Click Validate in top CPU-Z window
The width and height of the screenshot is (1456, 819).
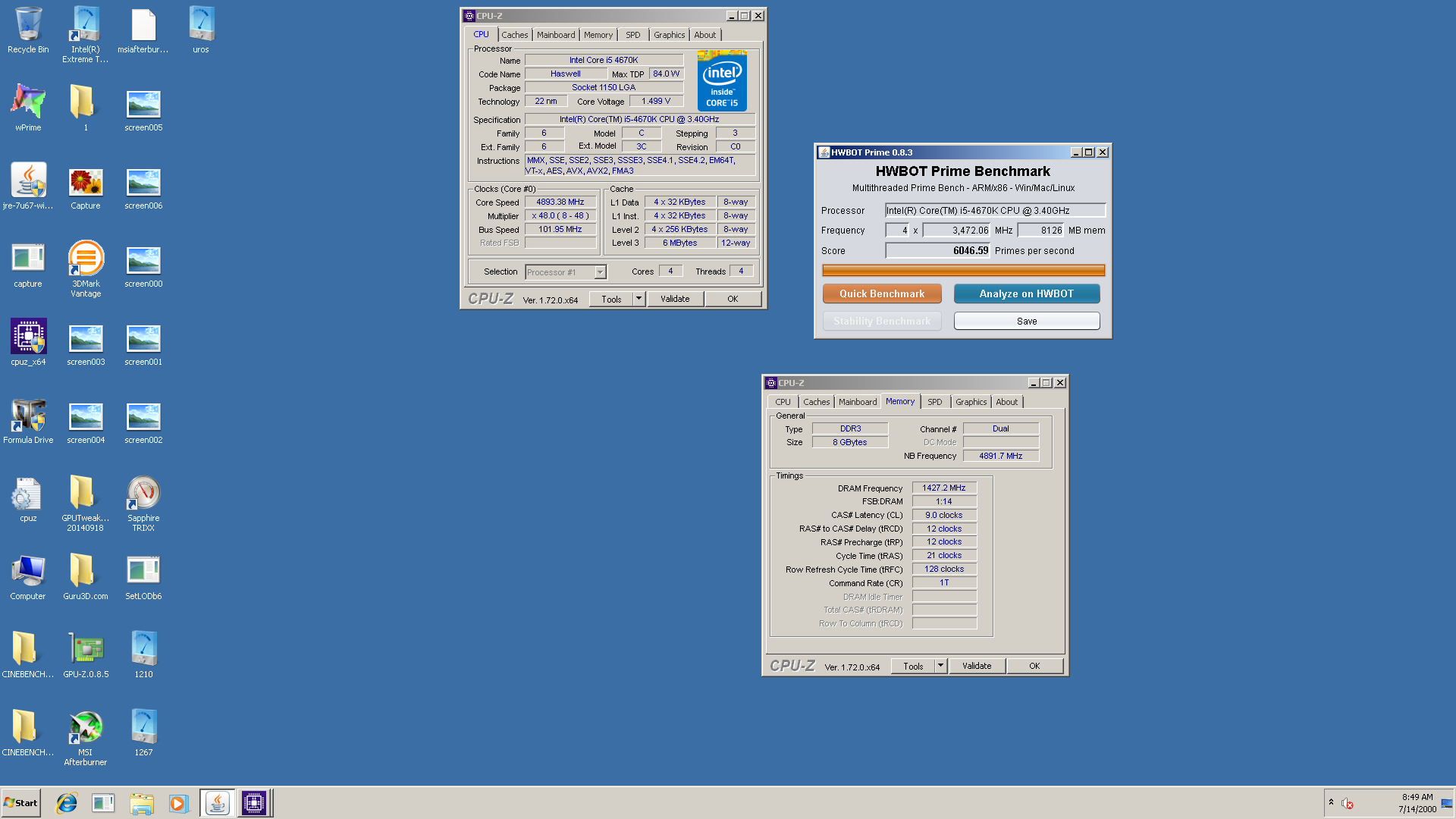pos(675,299)
